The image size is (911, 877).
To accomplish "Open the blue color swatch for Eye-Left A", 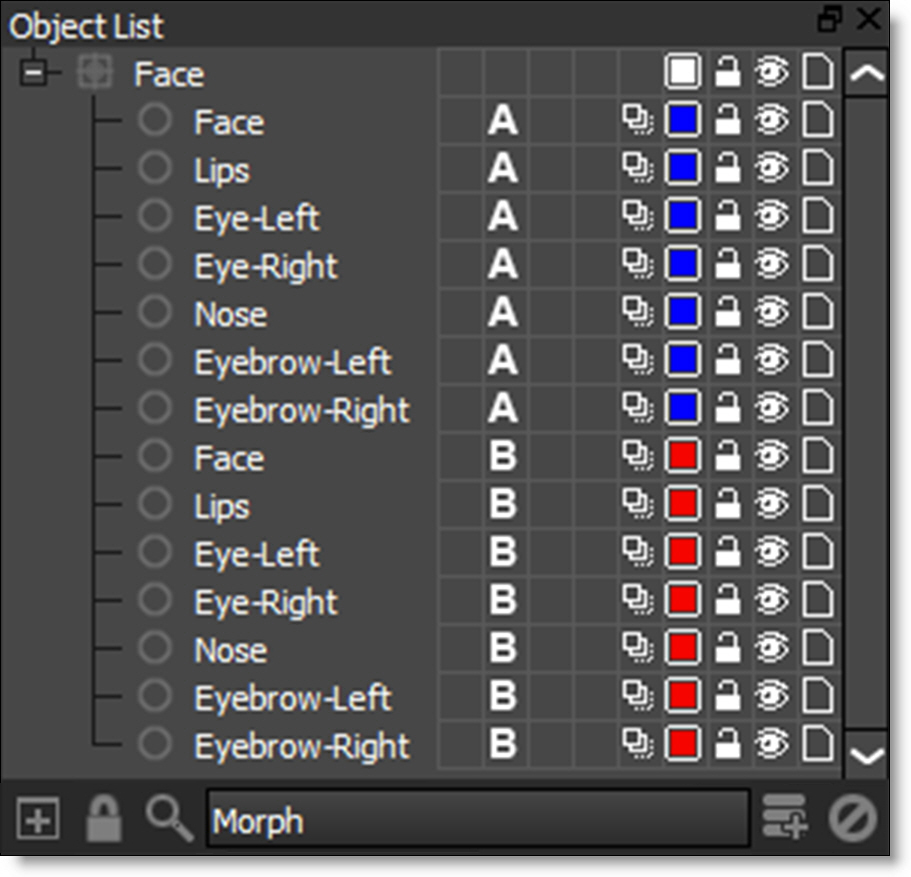I will coord(682,217).
